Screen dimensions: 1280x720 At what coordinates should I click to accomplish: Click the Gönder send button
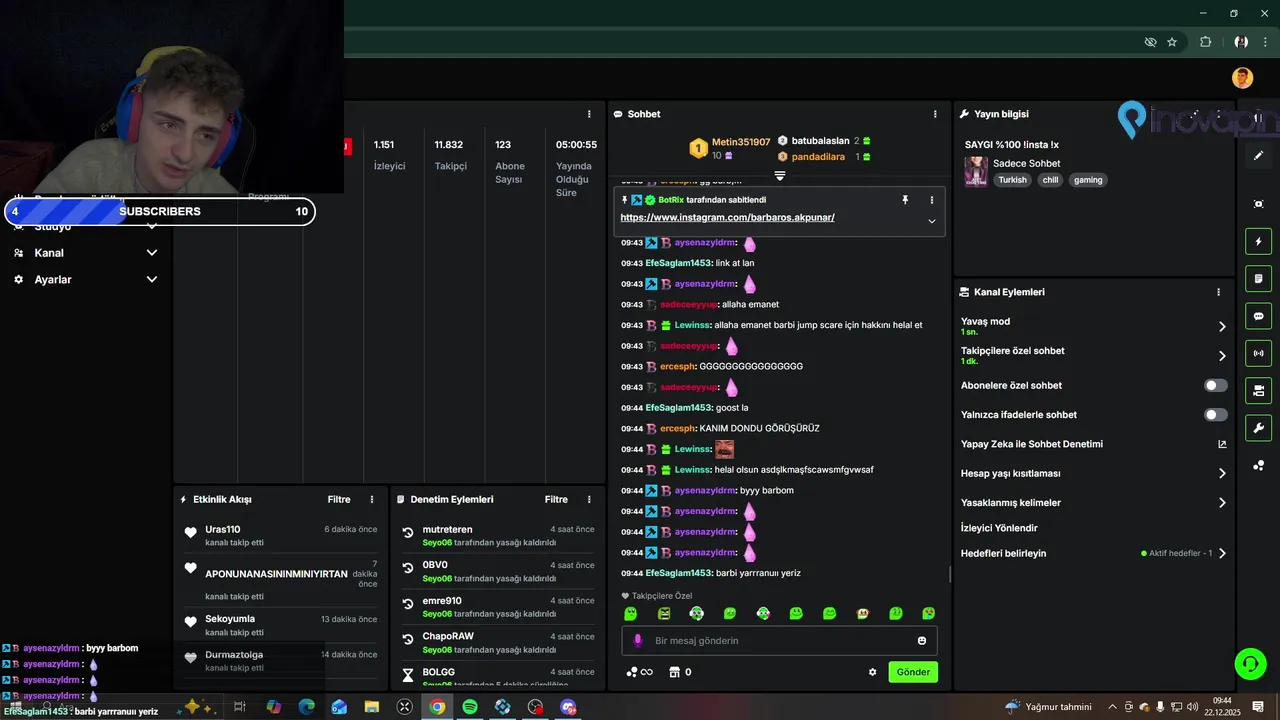(913, 672)
